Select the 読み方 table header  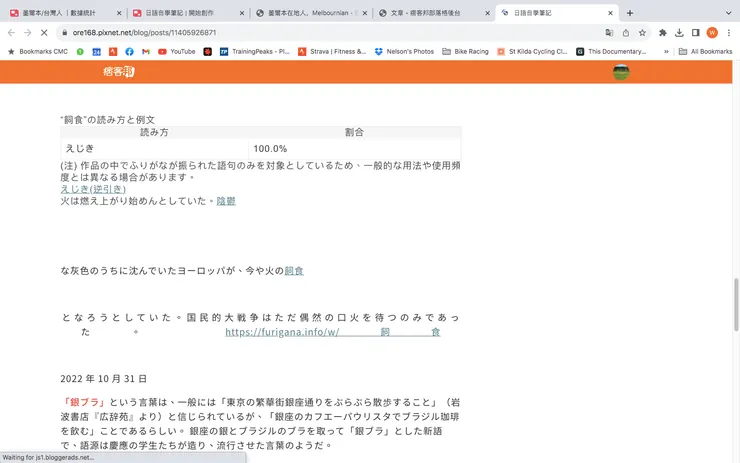pos(154,133)
